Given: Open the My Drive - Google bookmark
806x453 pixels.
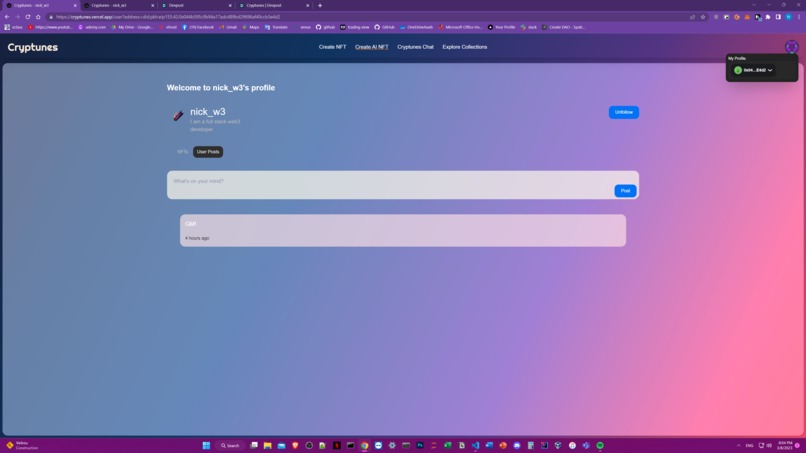Looking at the screenshot, I should point(132,27).
